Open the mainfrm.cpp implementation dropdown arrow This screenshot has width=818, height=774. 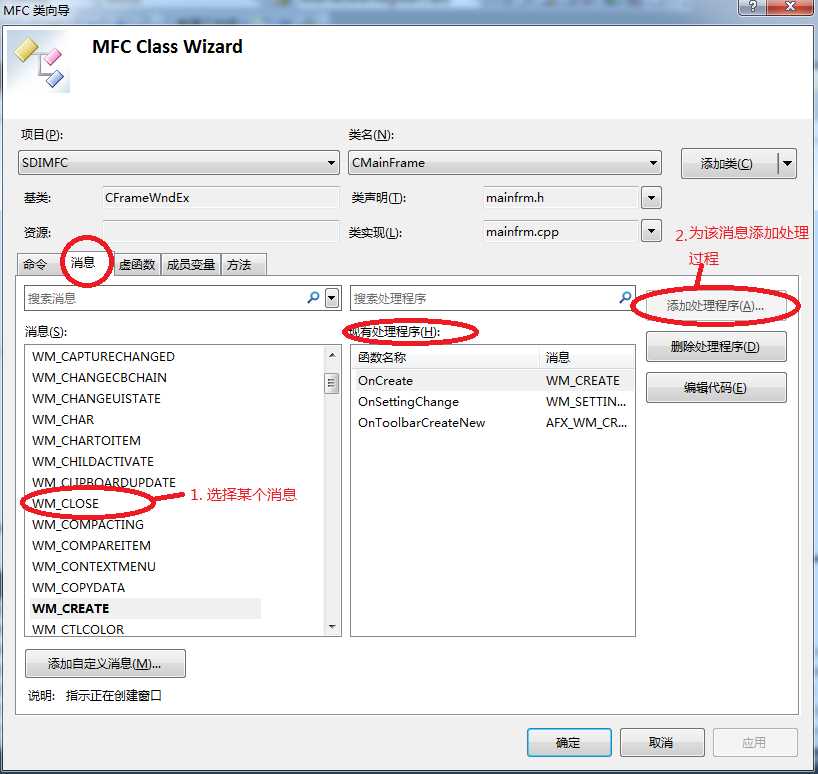[651, 231]
